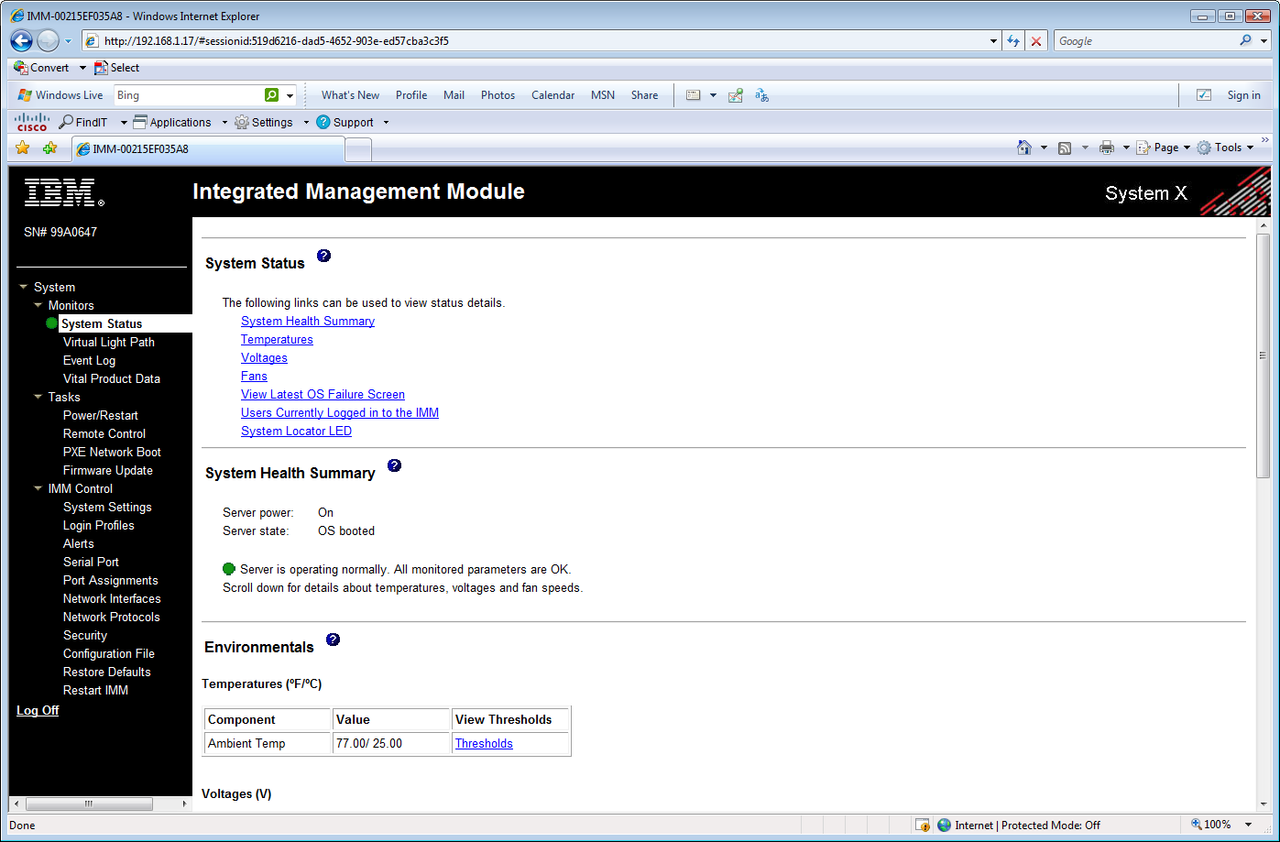Click the RSS feeds icon
Screen dimensions: 1280x842
click(1065, 148)
